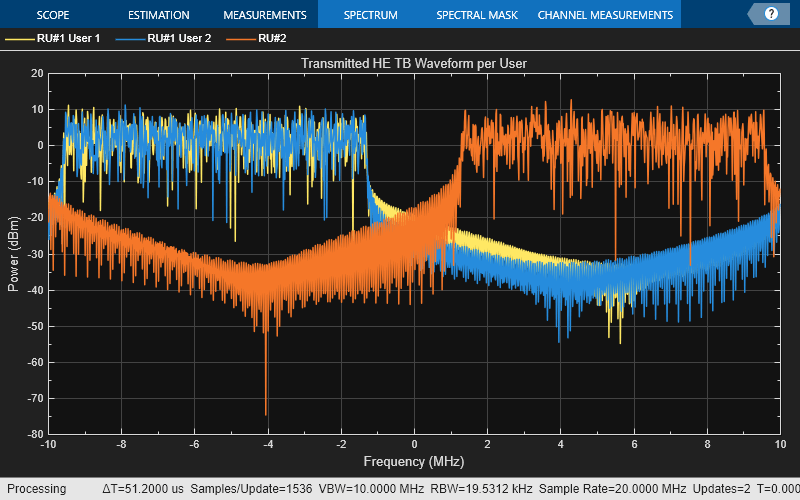Select the SPECTRUM tab

pos(370,15)
